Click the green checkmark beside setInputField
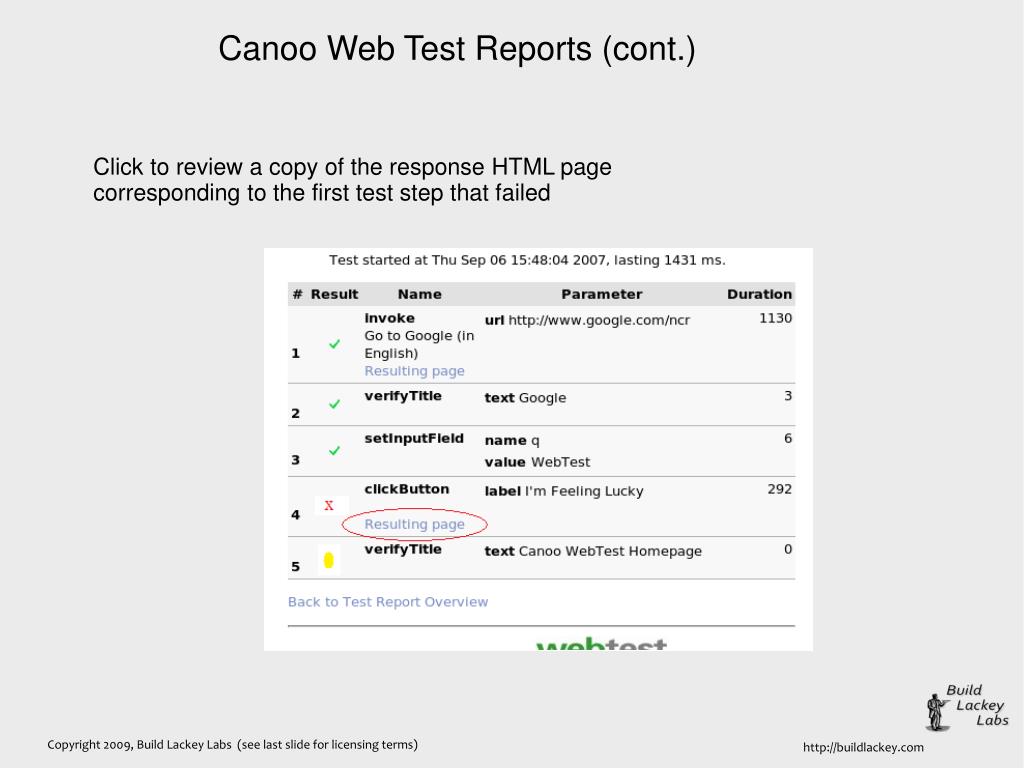Image resolution: width=1024 pixels, height=768 pixels. tap(334, 451)
